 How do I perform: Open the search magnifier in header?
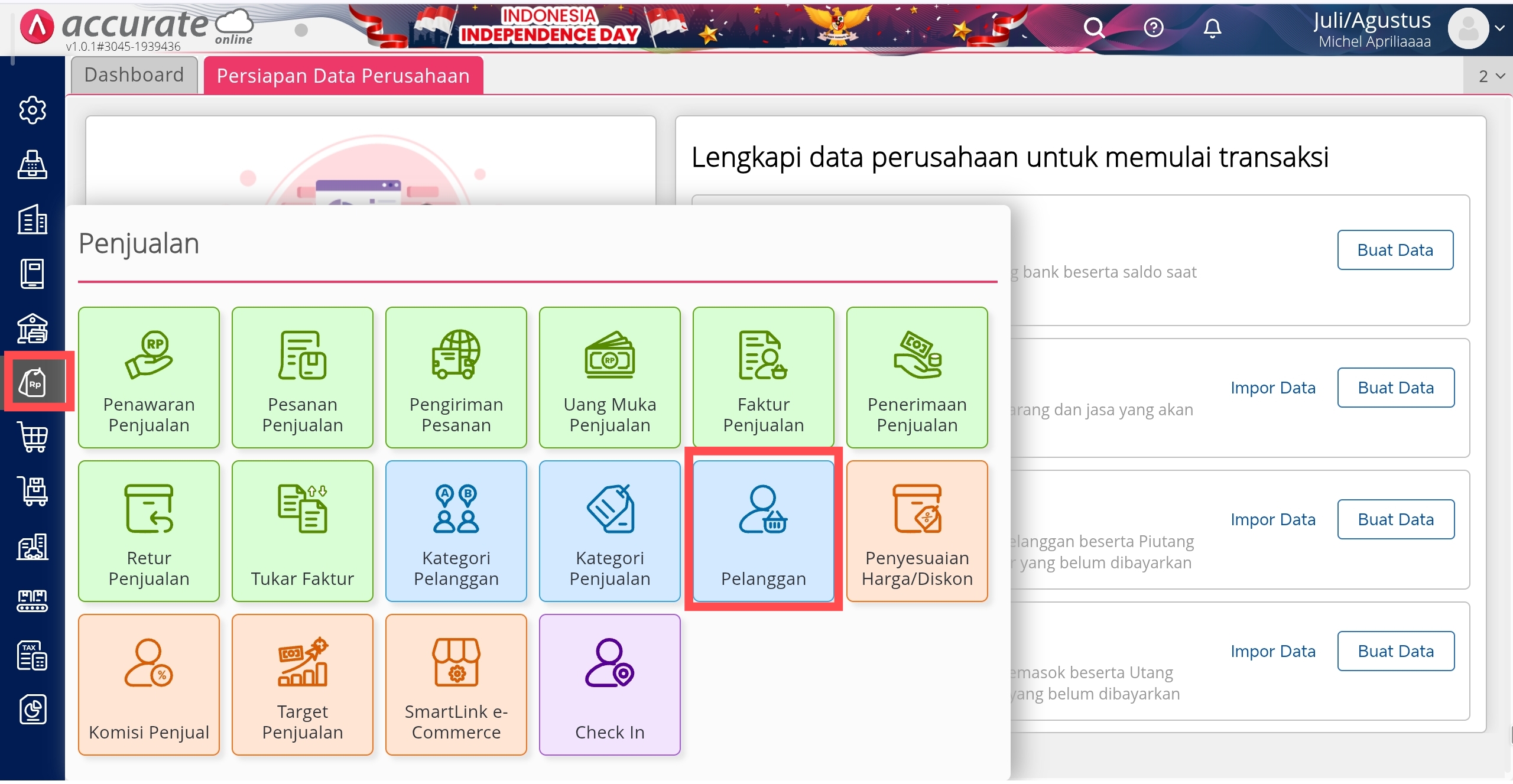(x=1093, y=28)
